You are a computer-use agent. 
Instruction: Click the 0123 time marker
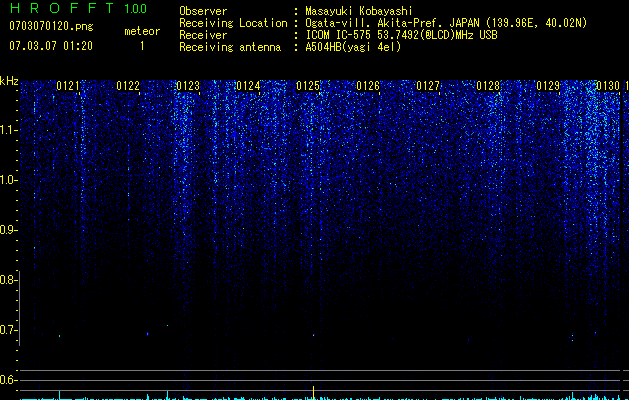tap(188, 86)
